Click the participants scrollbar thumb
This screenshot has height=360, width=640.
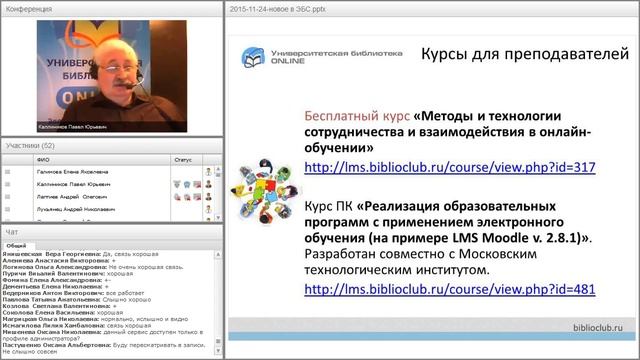[218, 175]
